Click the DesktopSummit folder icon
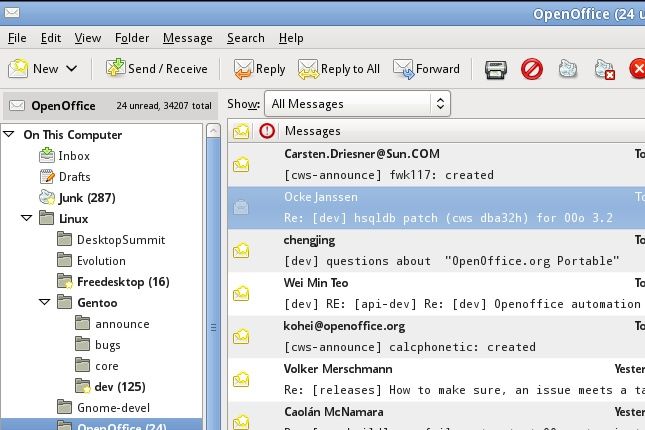This screenshot has height=430, width=645. pyautogui.click(x=65, y=239)
